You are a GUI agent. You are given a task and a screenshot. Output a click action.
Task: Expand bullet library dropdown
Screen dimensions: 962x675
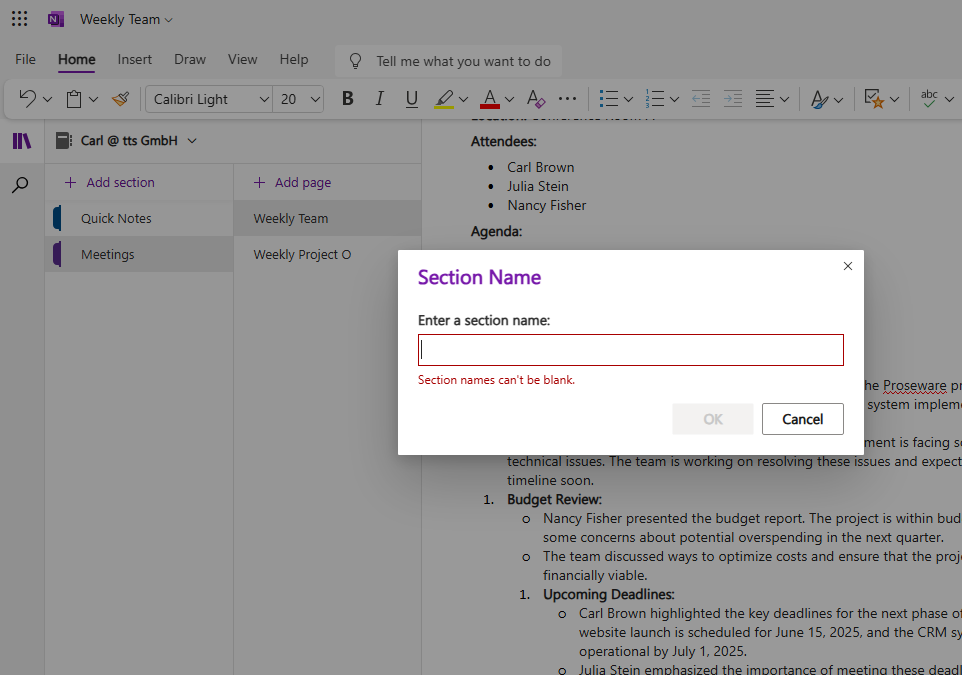click(x=628, y=99)
